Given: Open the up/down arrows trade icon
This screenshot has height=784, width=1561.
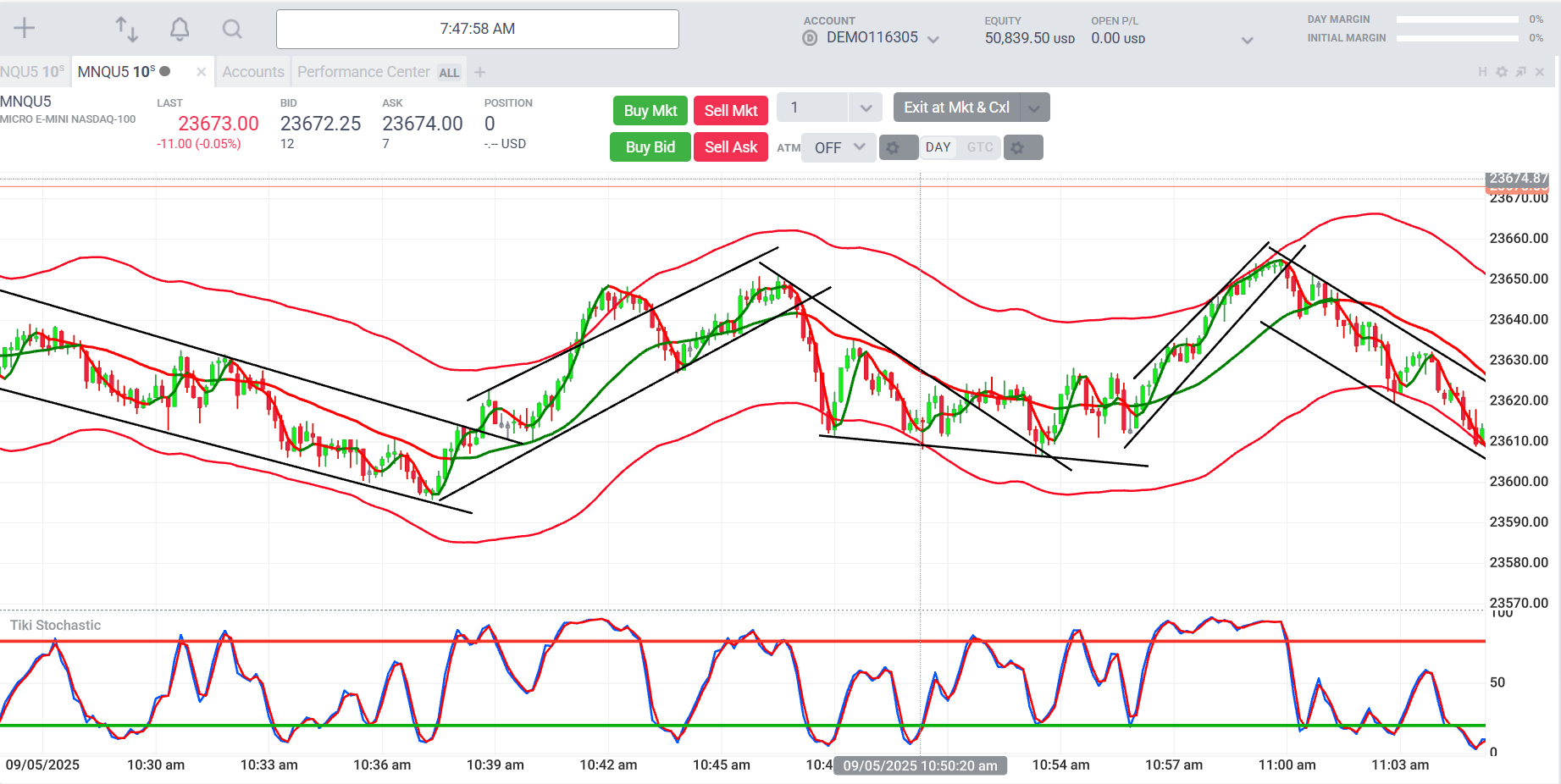Looking at the screenshot, I should [127, 29].
